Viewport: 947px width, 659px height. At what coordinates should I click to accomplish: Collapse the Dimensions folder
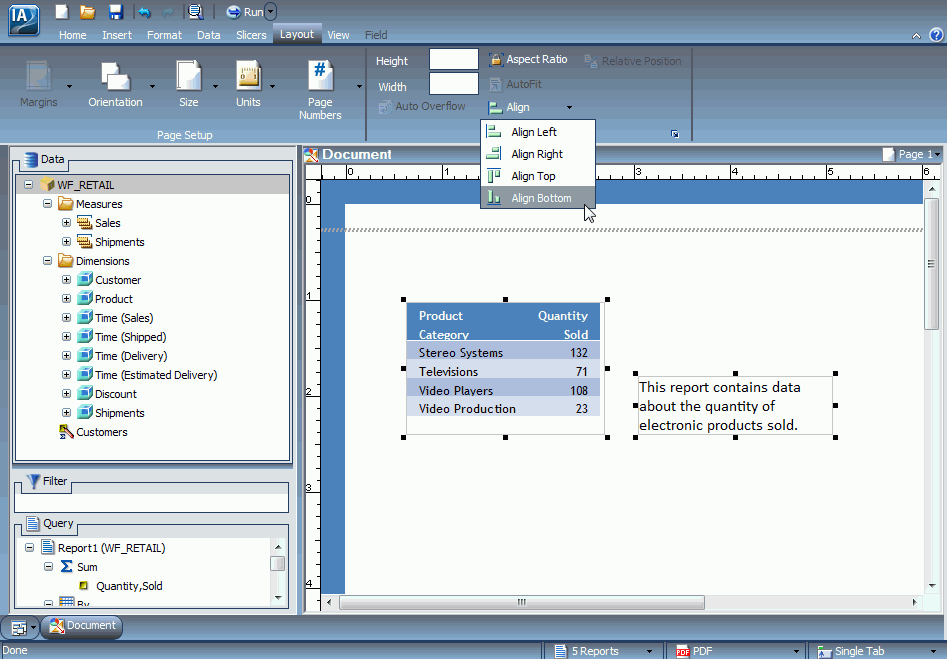(x=47, y=260)
